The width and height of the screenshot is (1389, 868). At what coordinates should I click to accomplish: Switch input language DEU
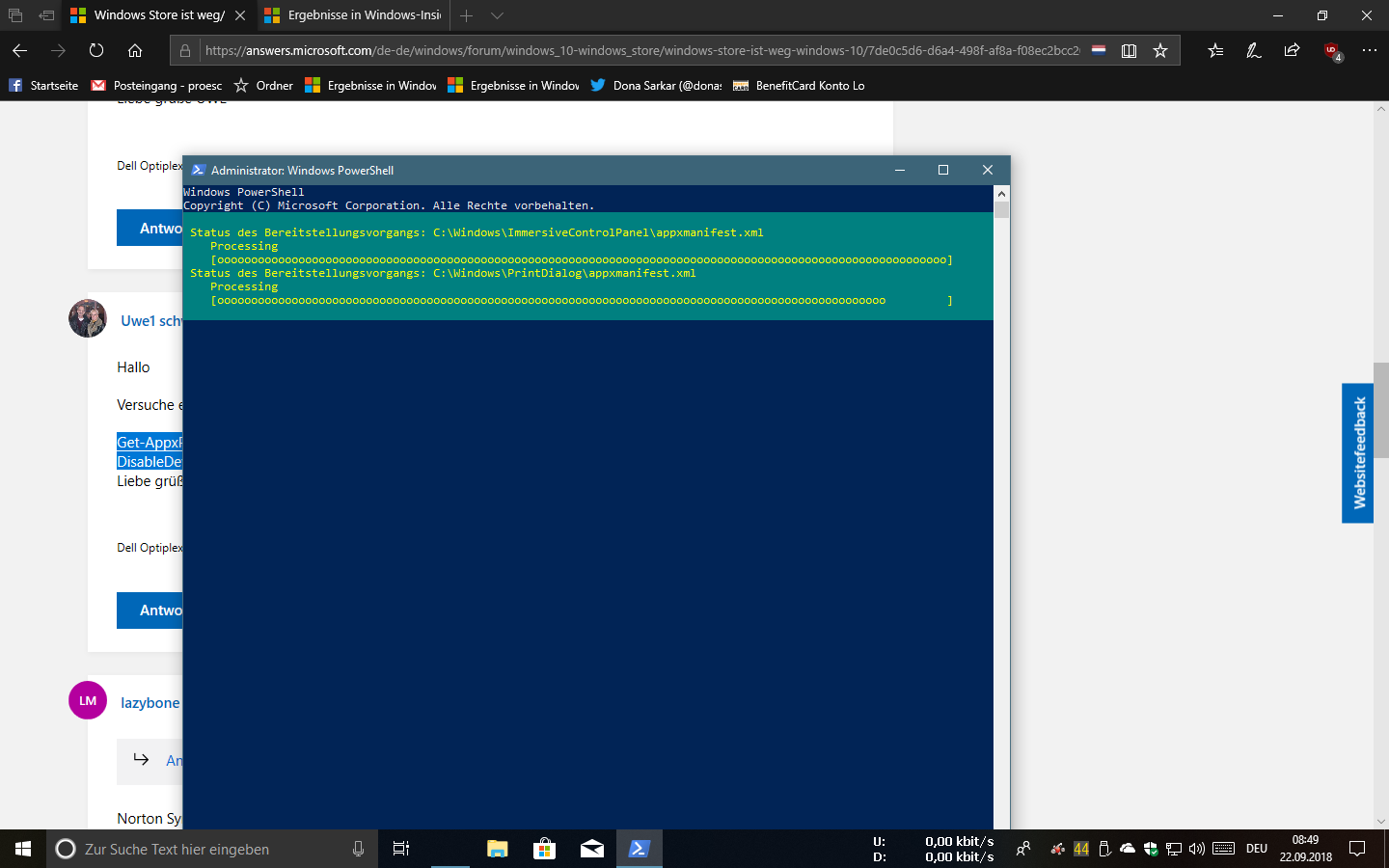tap(1257, 849)
